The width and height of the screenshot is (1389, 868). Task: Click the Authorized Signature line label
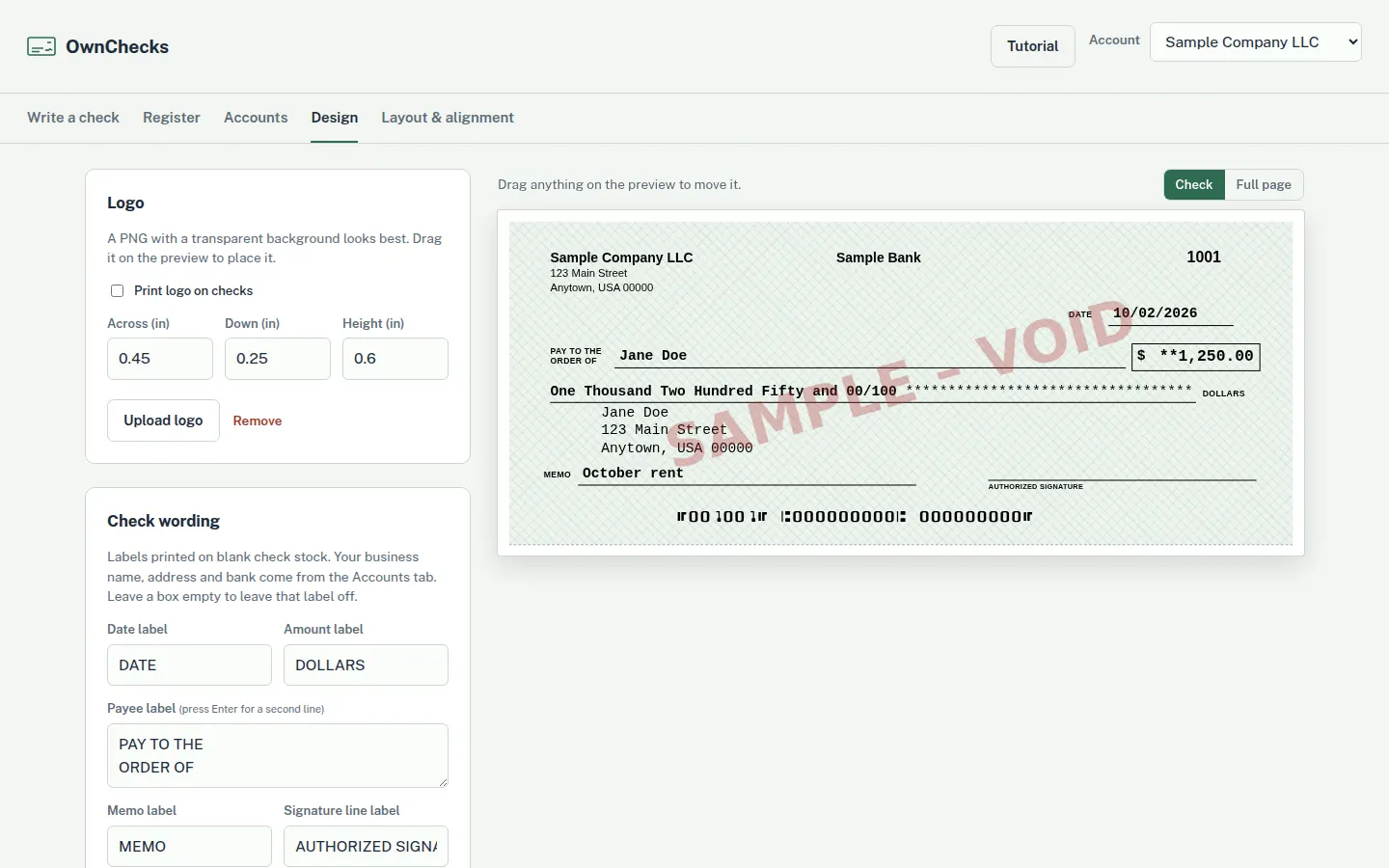(1036, 487)
